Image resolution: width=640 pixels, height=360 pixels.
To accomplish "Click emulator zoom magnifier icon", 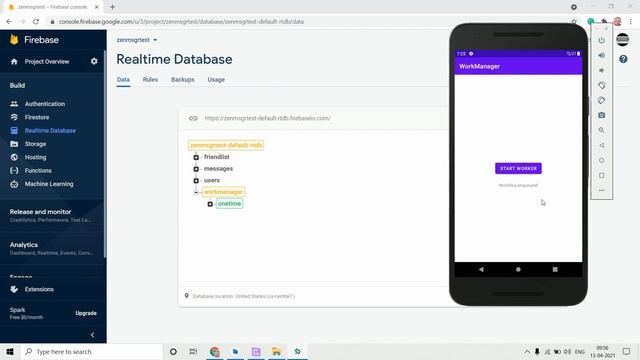I will (602, 130).
